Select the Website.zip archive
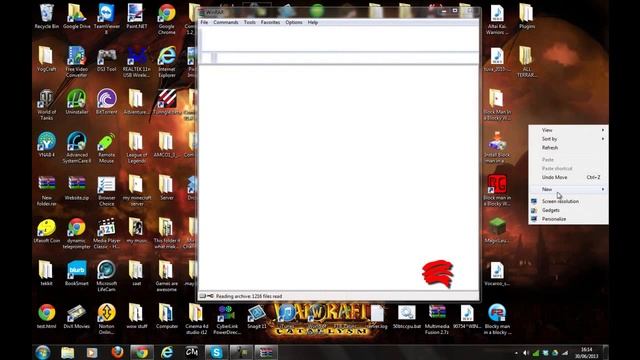 77,188
